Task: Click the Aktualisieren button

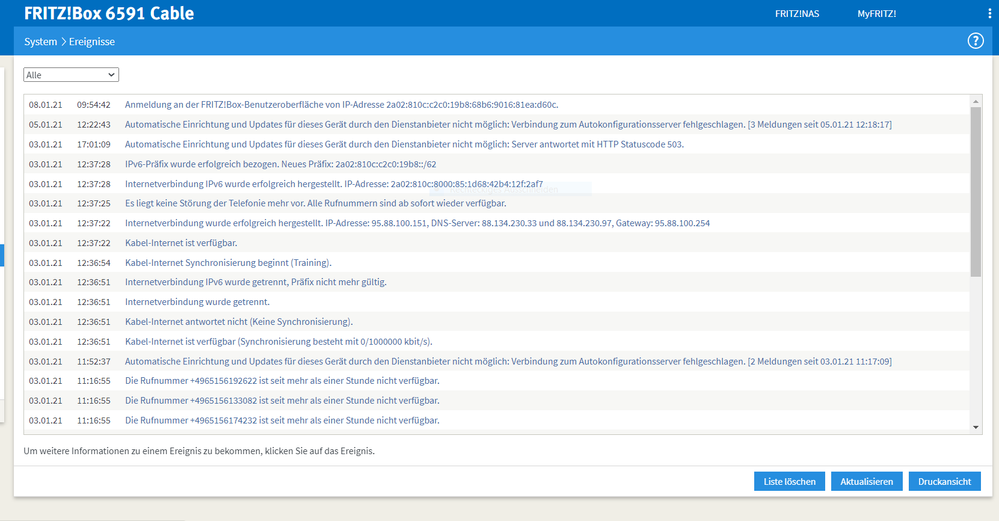Action: tap(866, 482)
